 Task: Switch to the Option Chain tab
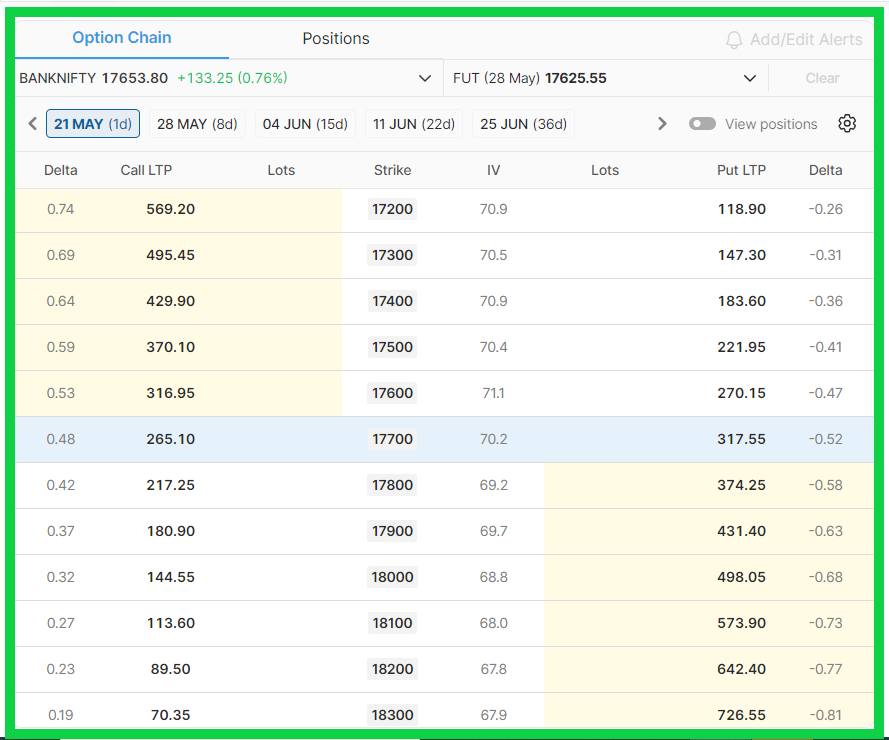(x=122, y=37)
